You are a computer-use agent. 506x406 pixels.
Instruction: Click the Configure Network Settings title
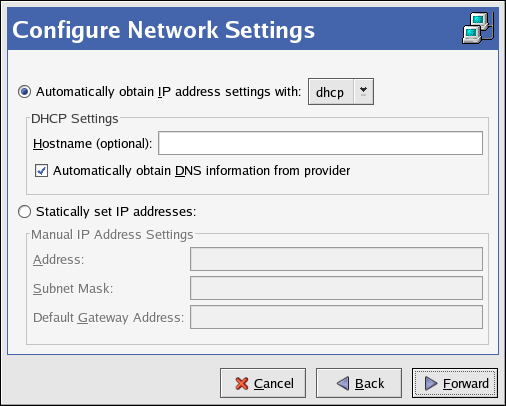click(163, 30)
